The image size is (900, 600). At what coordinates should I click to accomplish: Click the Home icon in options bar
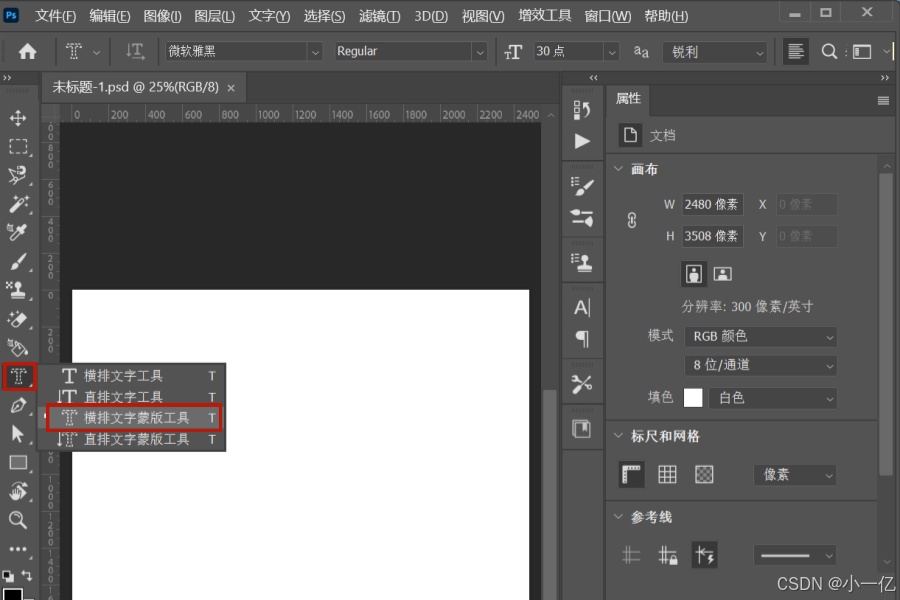(27, 52)
